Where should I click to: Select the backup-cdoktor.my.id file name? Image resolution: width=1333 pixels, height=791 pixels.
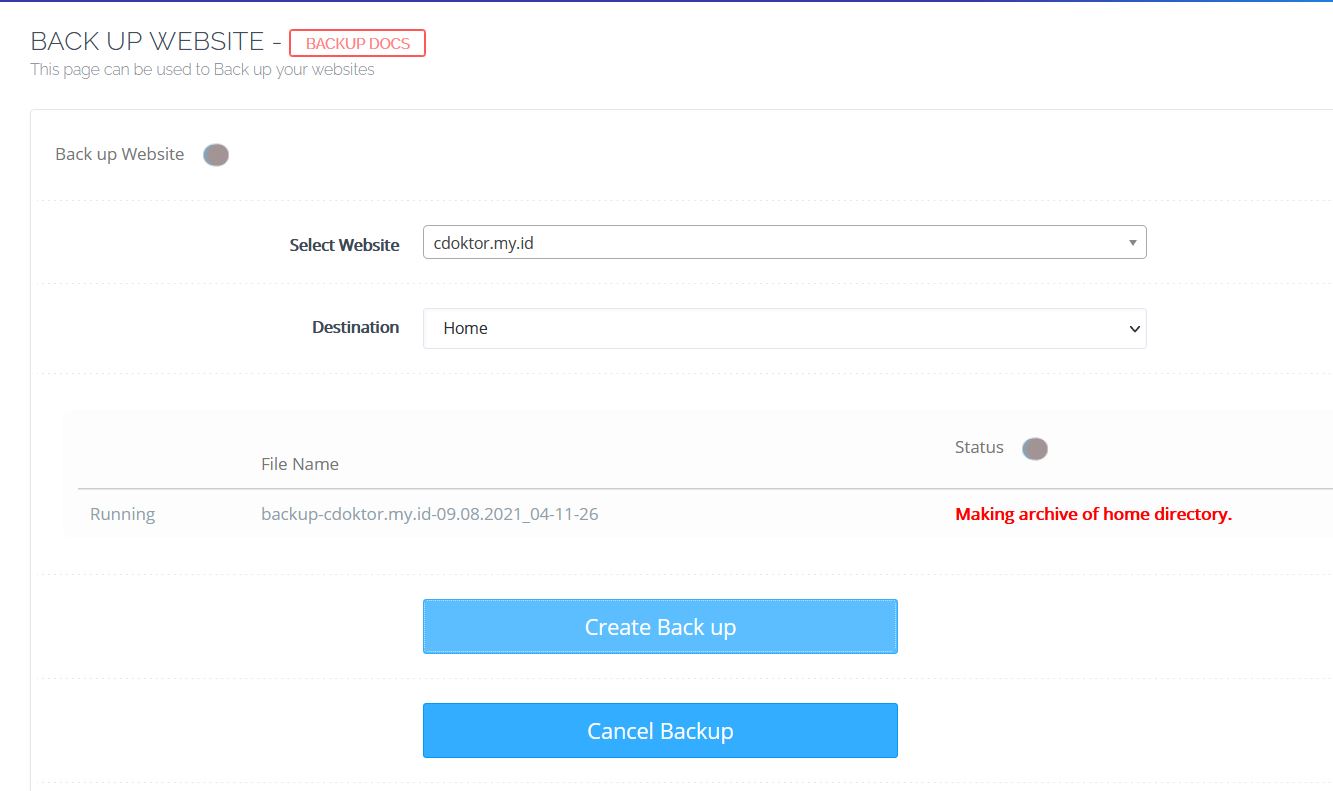pyautogui.click(x=428, y=513)
